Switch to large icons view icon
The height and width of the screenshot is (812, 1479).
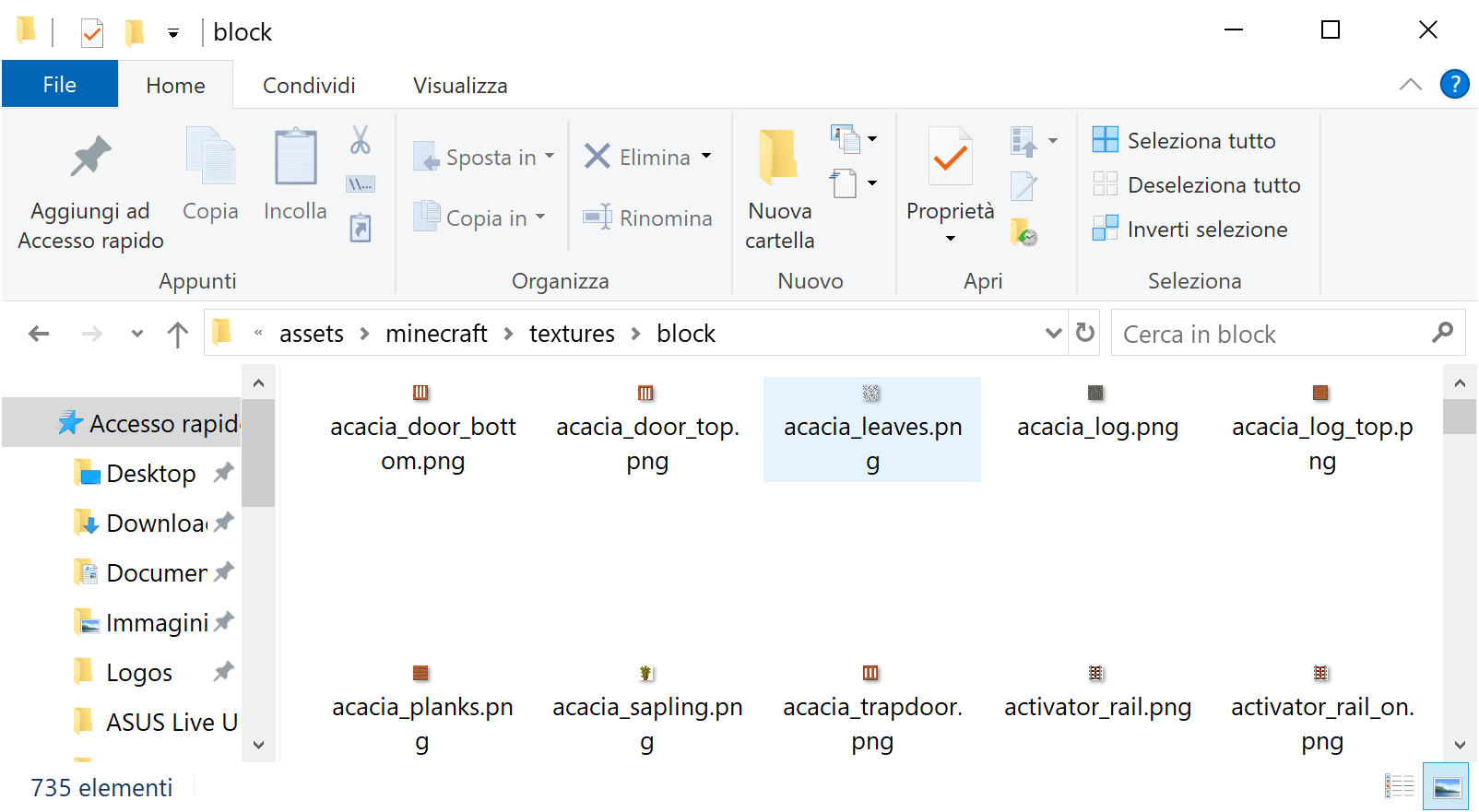pyautogui.click(x=1446, y=786)
